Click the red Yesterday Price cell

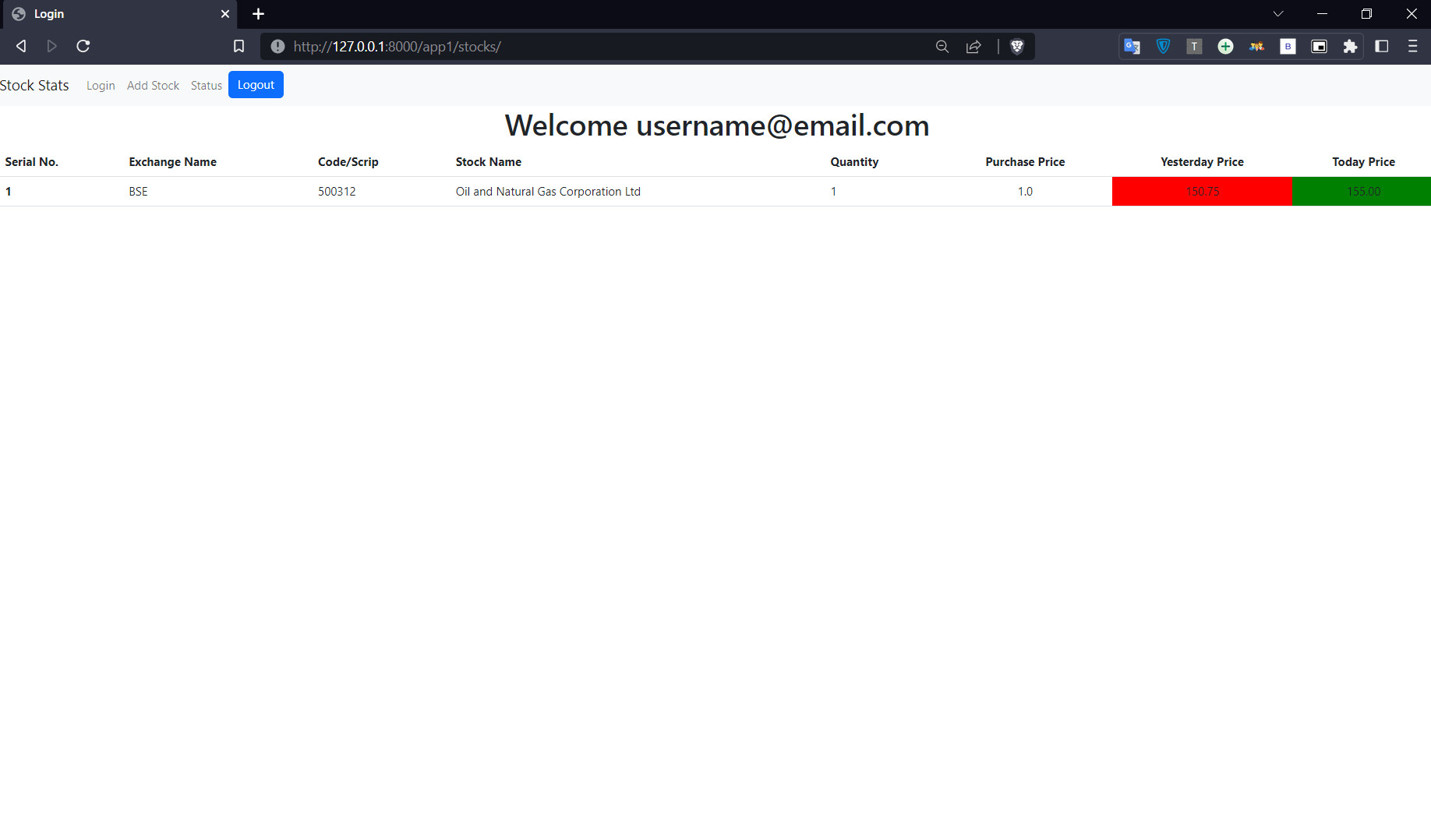(x=1201, y=191)
